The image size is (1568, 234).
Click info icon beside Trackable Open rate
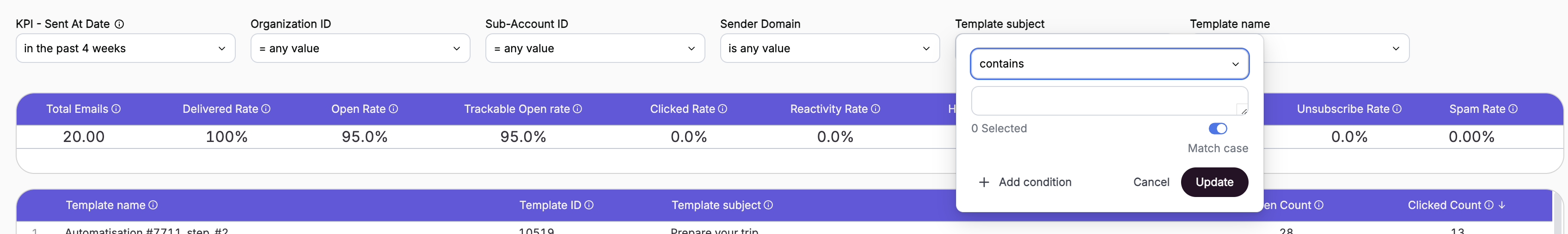[578, 109]
